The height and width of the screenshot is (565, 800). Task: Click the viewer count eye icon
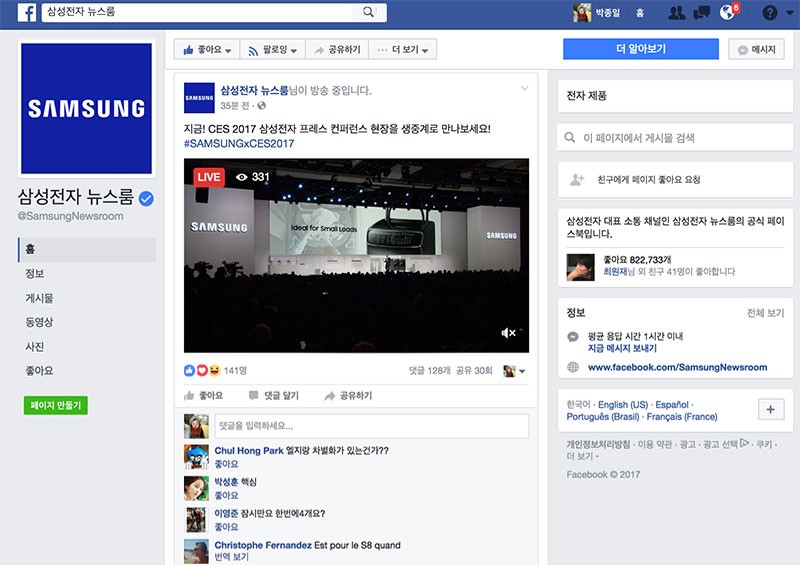pos(242,177)
